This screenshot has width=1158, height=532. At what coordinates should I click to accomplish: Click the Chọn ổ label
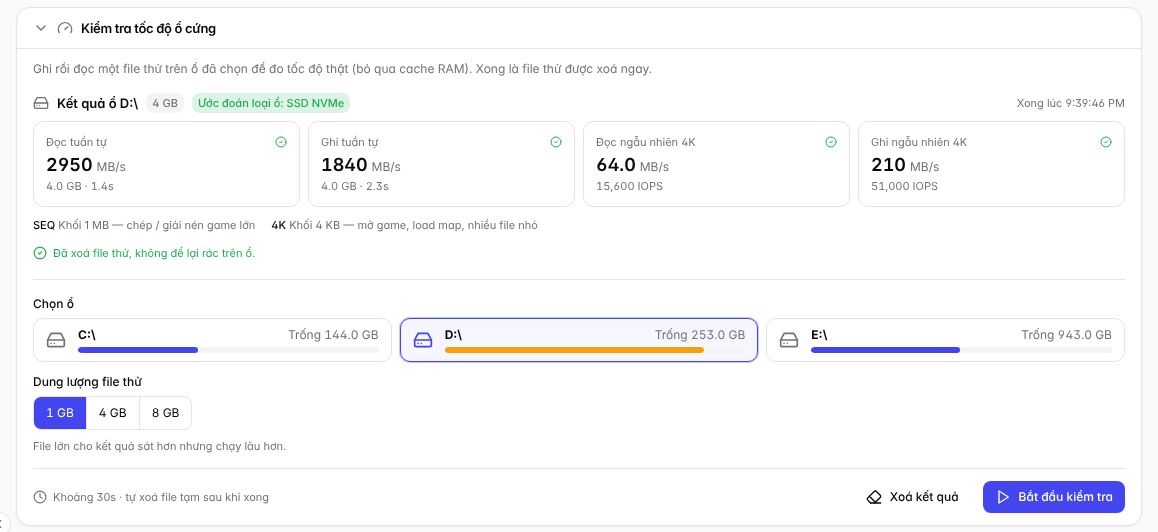pos(54,304)
